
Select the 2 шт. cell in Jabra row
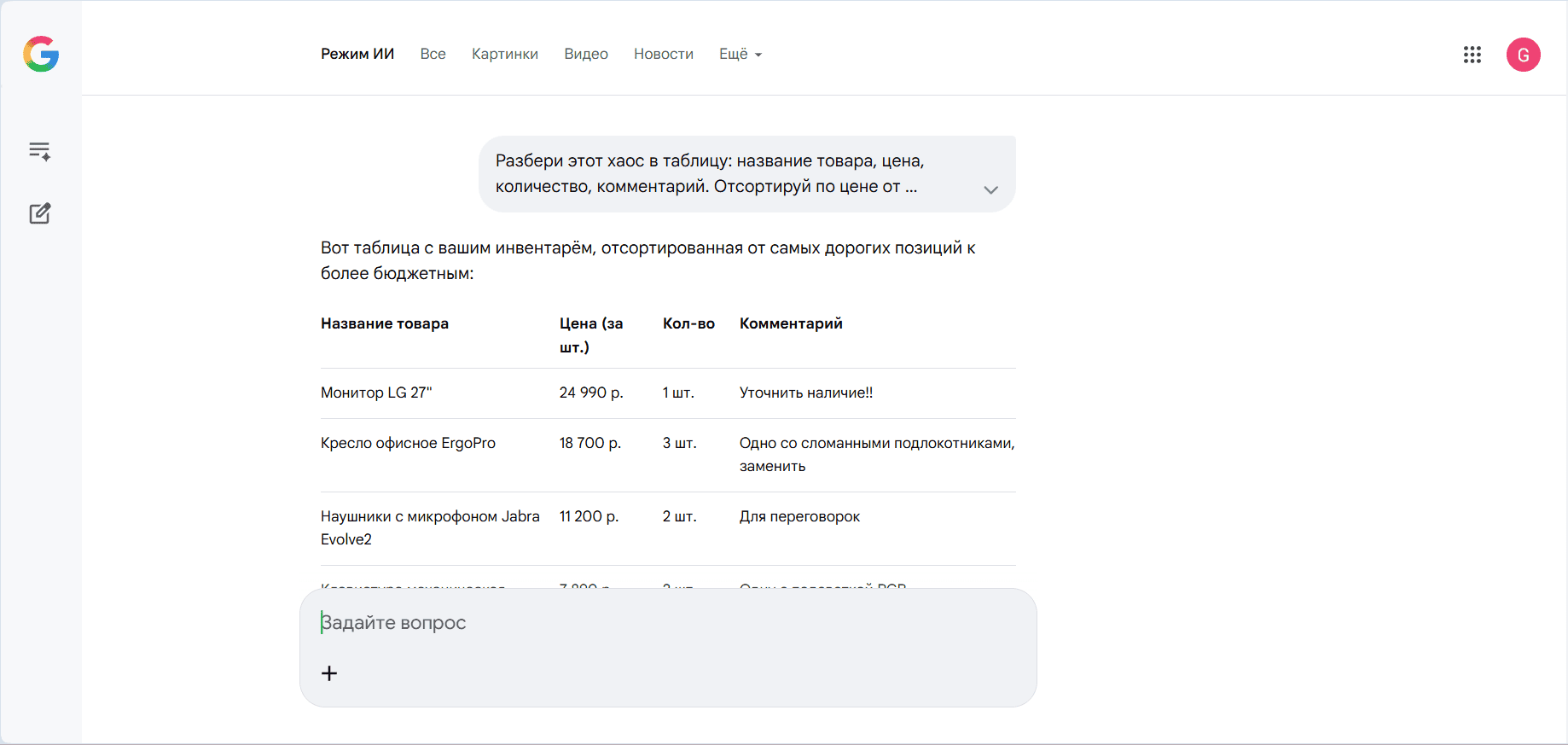click(680, 516)
